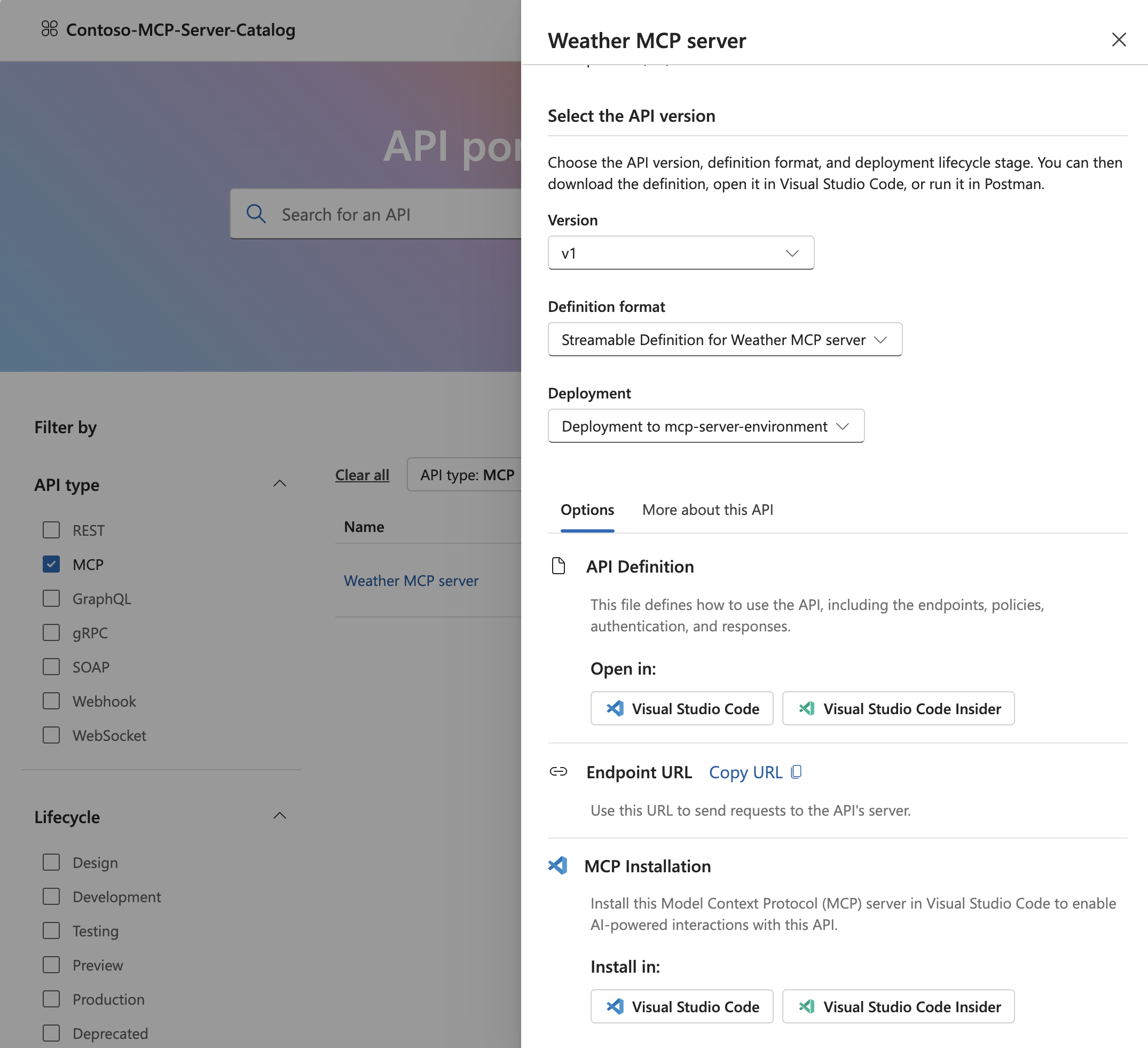Click the Clear all filters link
The height and width of the screenshot is (1048, 1148).
click(x=362, y=474)
